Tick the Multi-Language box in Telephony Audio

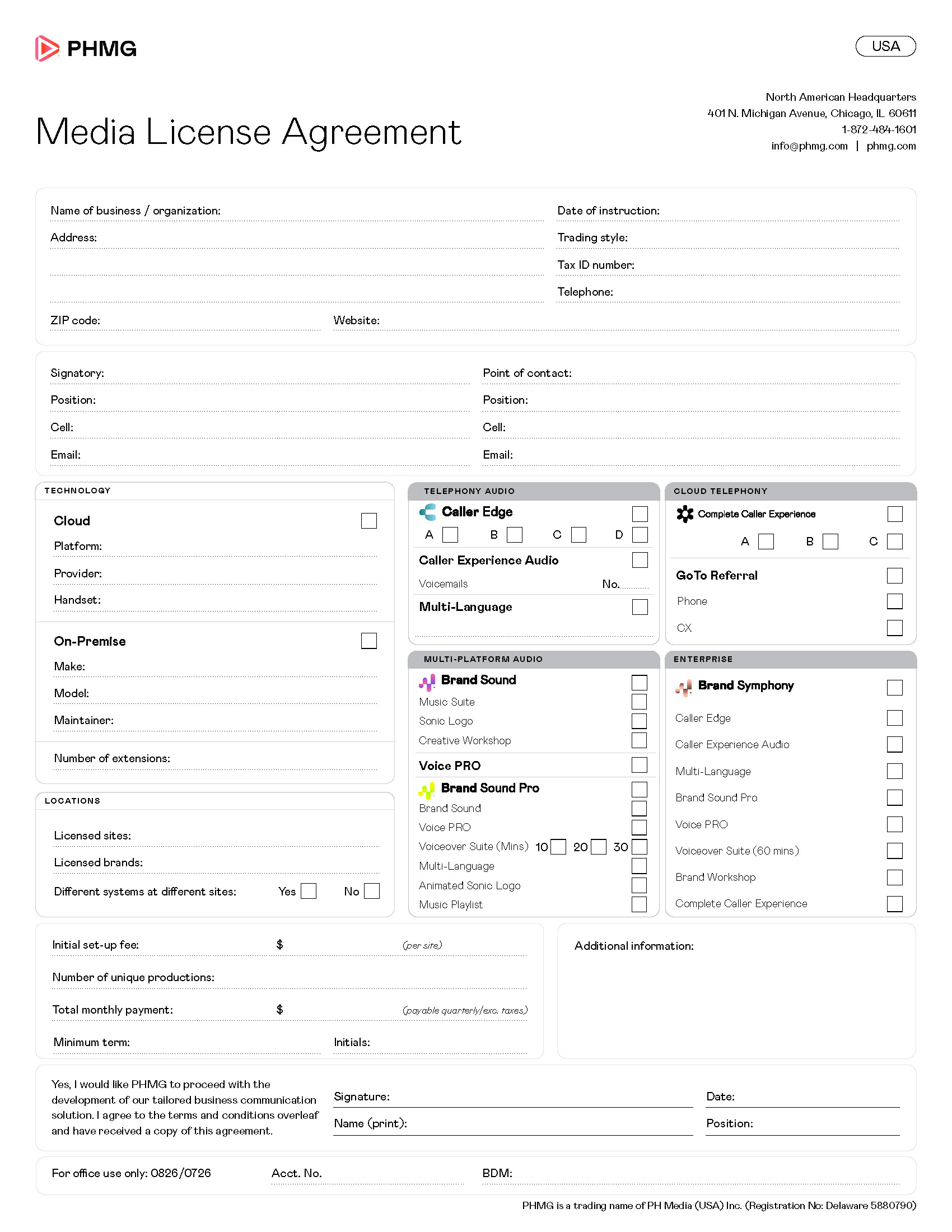click(x=640, y=607)
